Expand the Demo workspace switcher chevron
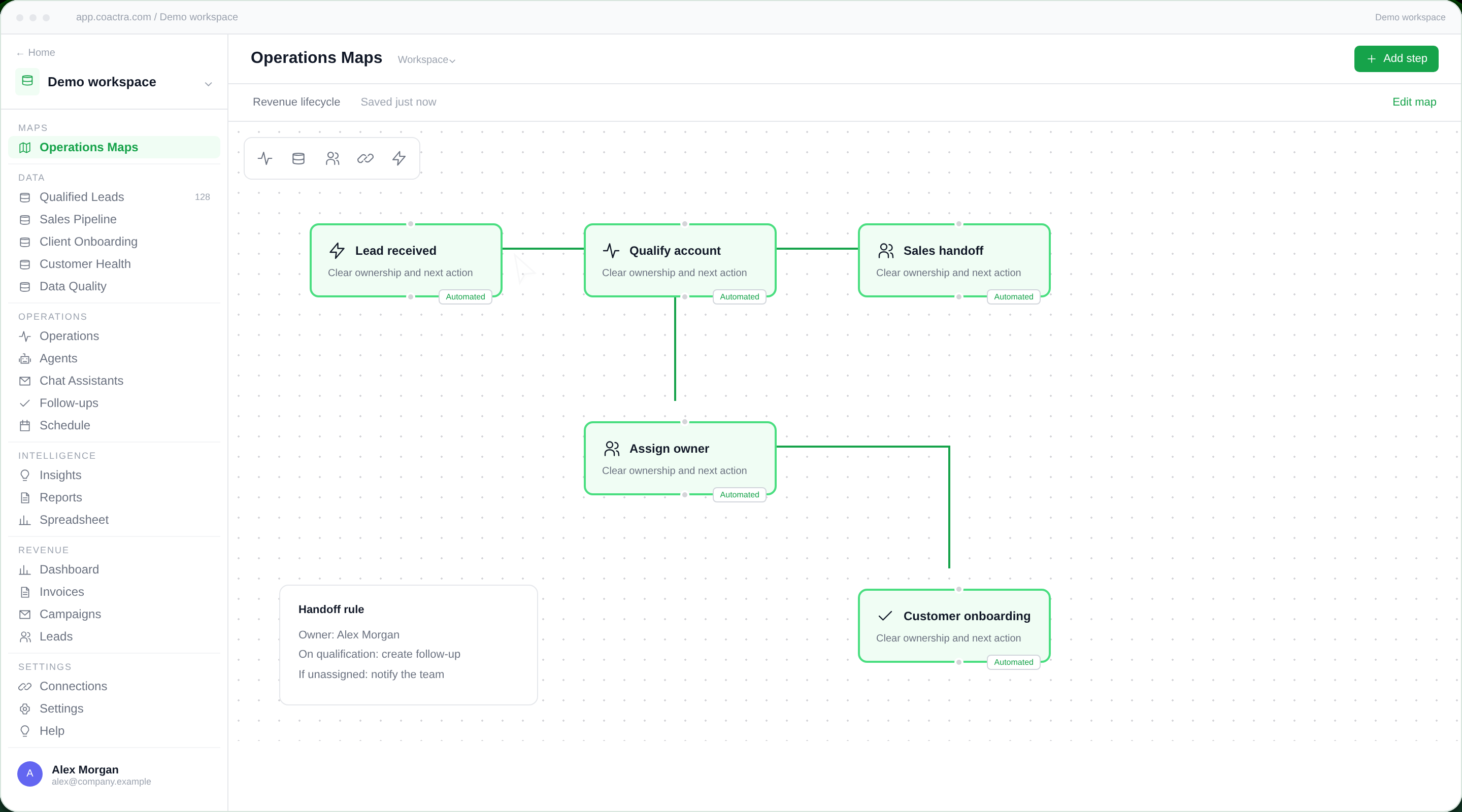1462x812 pixels. click(208, 84)
